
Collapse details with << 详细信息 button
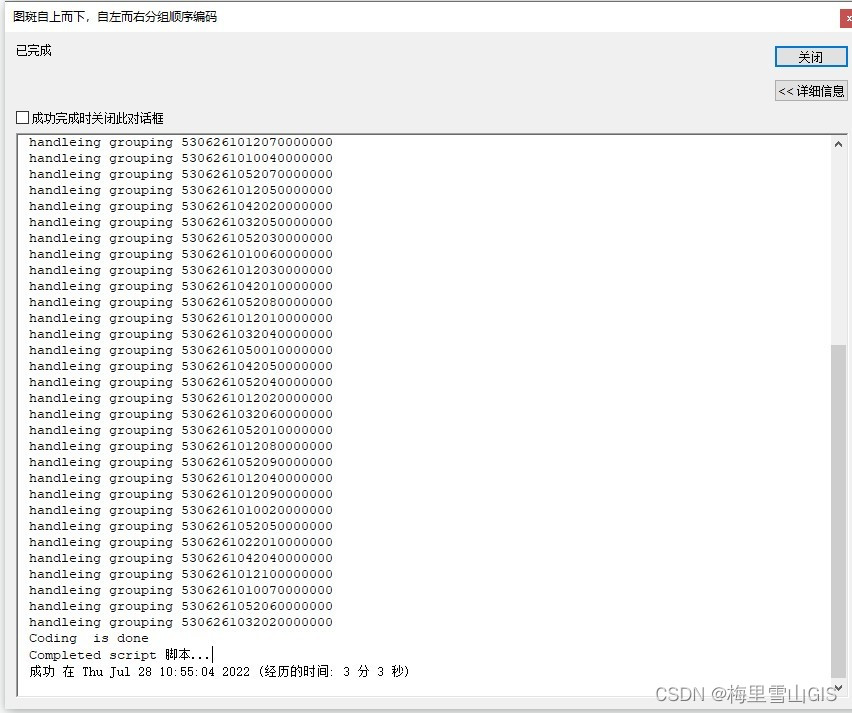pyautogui.click(x=811, y=91)
